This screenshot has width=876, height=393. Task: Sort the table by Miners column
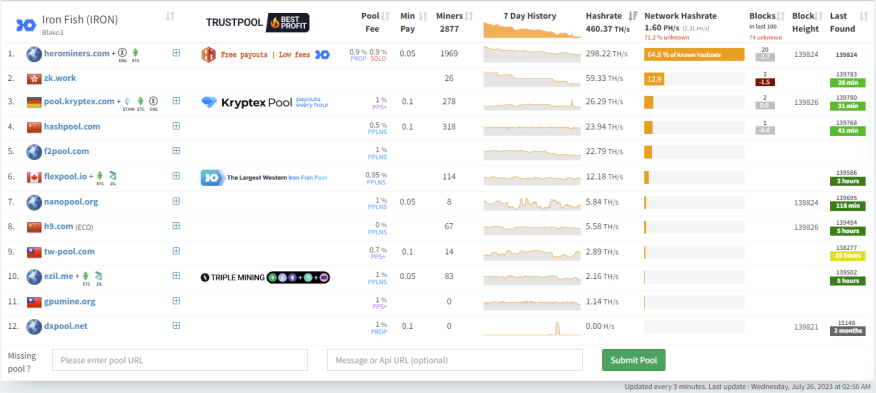tap(469, 16)
